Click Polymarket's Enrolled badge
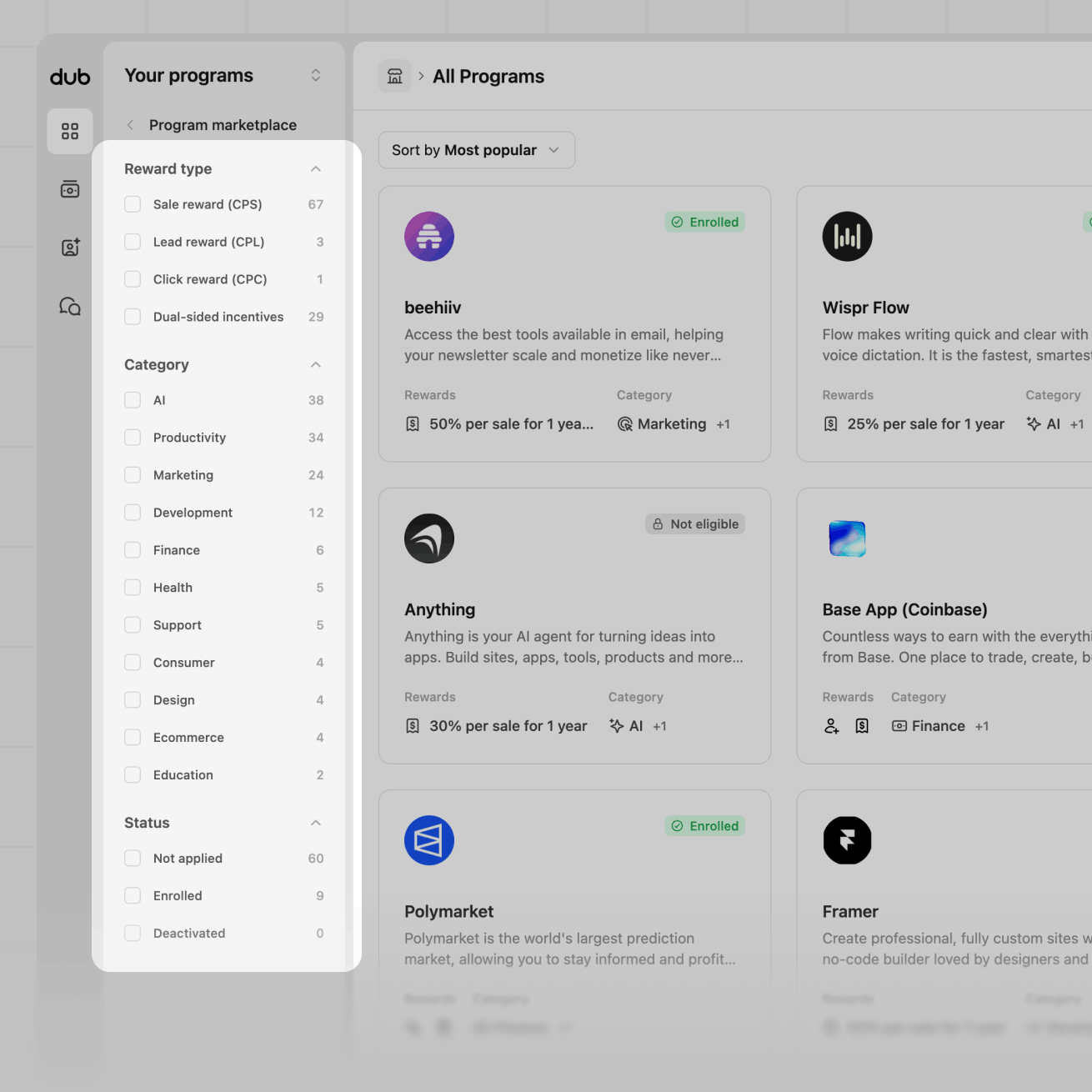This screenshot has width=1092, height=1092. coord(705,826)
